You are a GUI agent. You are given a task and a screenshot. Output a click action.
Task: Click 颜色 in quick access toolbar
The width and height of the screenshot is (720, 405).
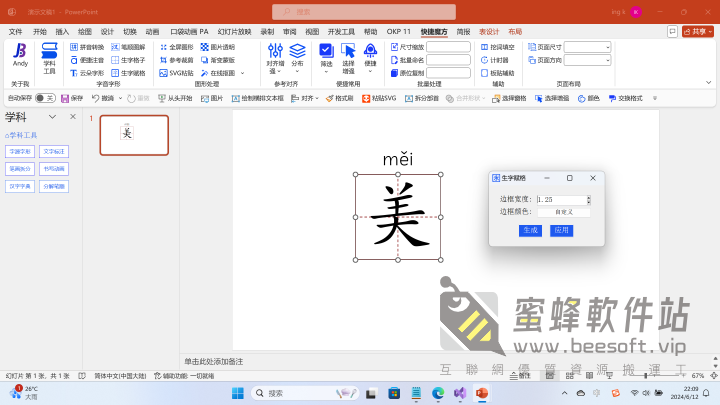coord(589,98)
